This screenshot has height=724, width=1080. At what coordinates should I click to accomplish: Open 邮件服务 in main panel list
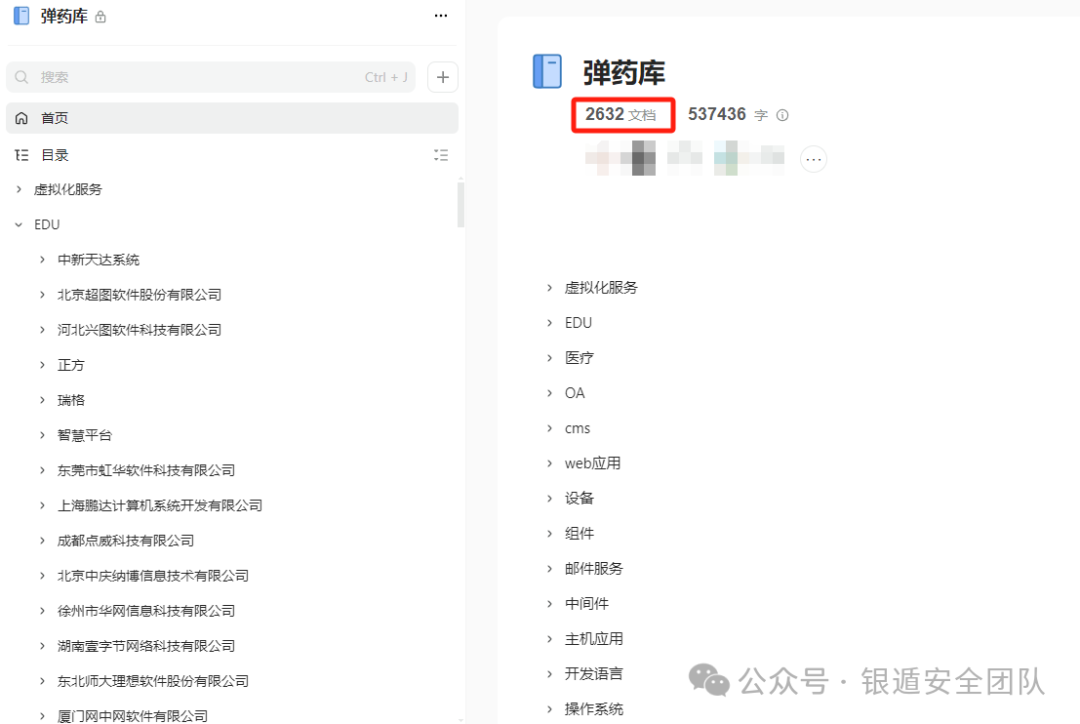tap(594, 569)
